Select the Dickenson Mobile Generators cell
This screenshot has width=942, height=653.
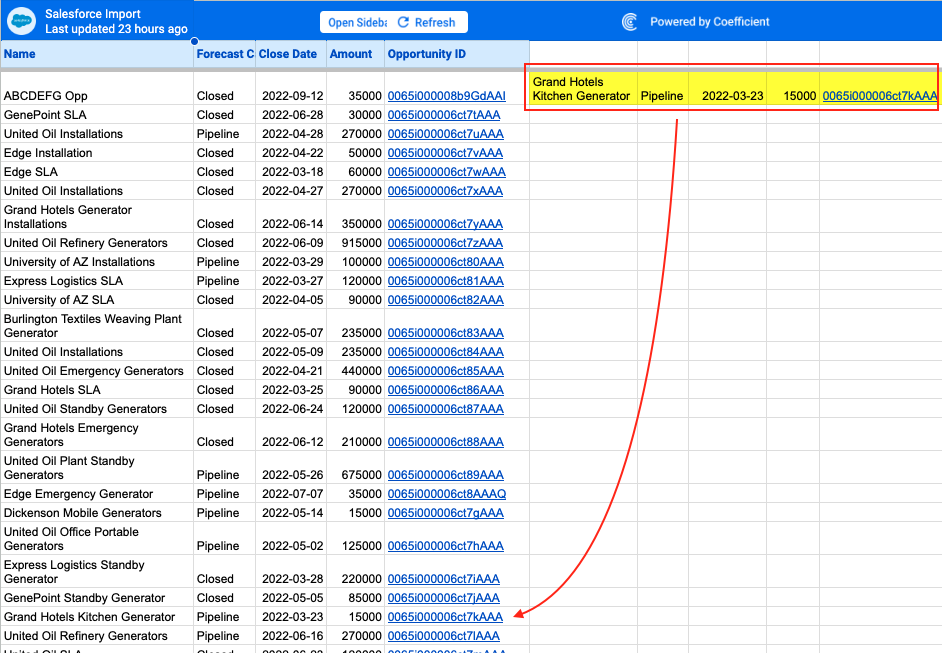click(97, 513)
